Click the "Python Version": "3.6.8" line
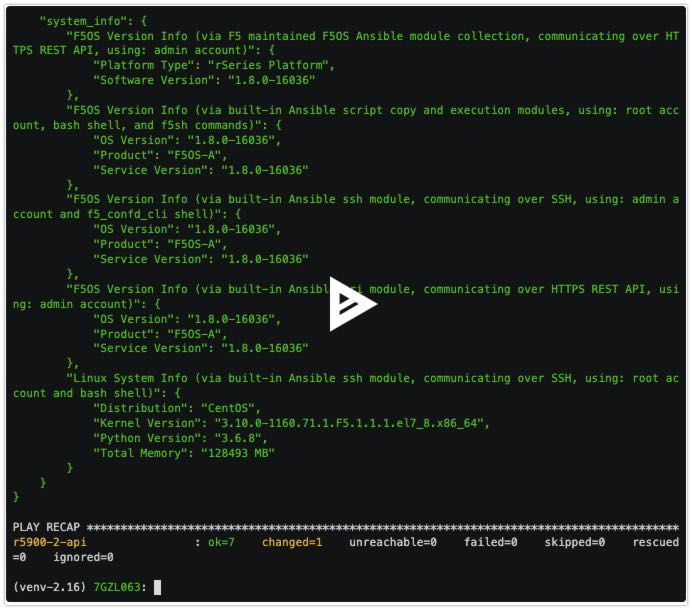692x610 pixels. pyautogui.click(x=180, y=438)
